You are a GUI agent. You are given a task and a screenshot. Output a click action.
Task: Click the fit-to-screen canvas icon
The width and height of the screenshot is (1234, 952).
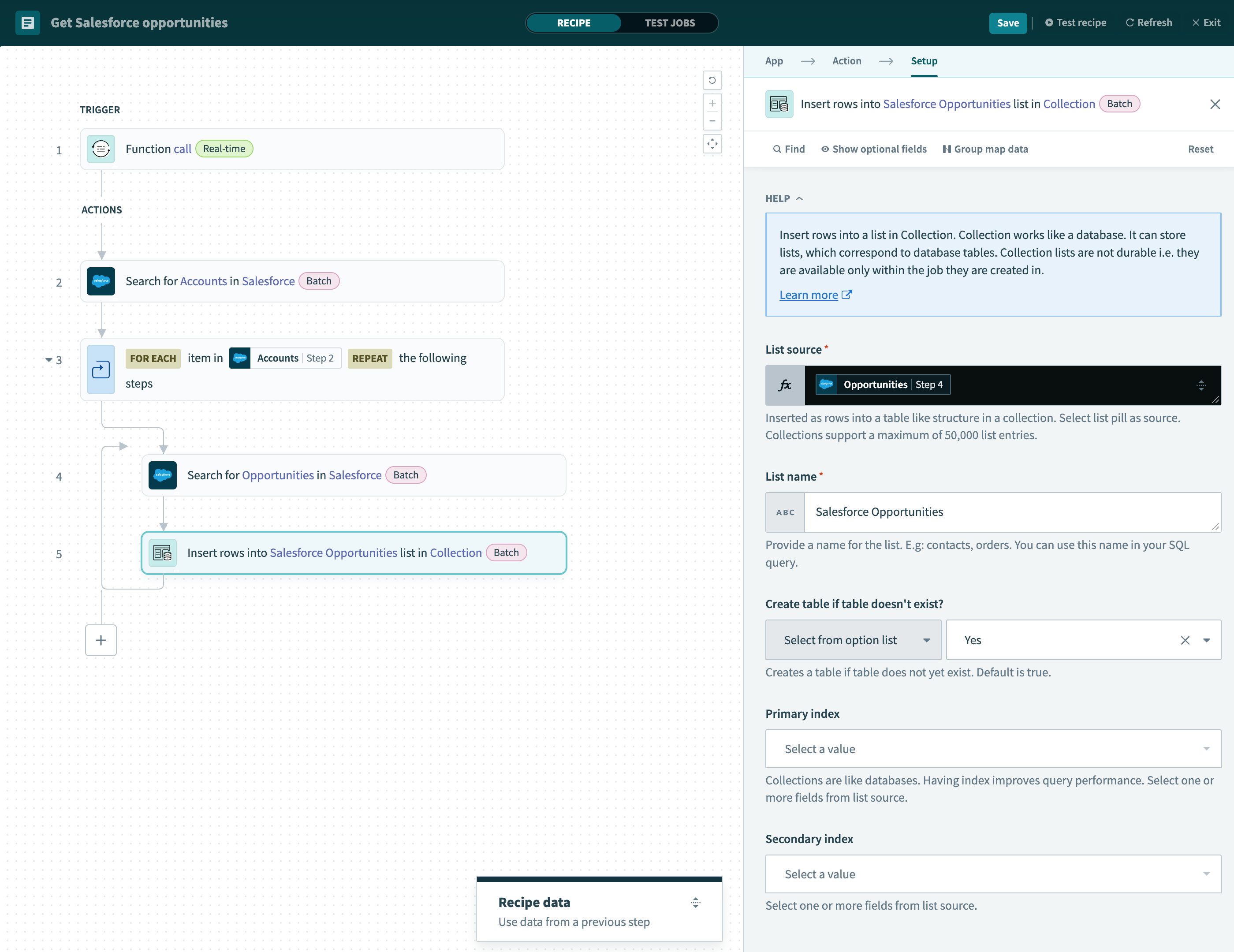pos(712,144)
